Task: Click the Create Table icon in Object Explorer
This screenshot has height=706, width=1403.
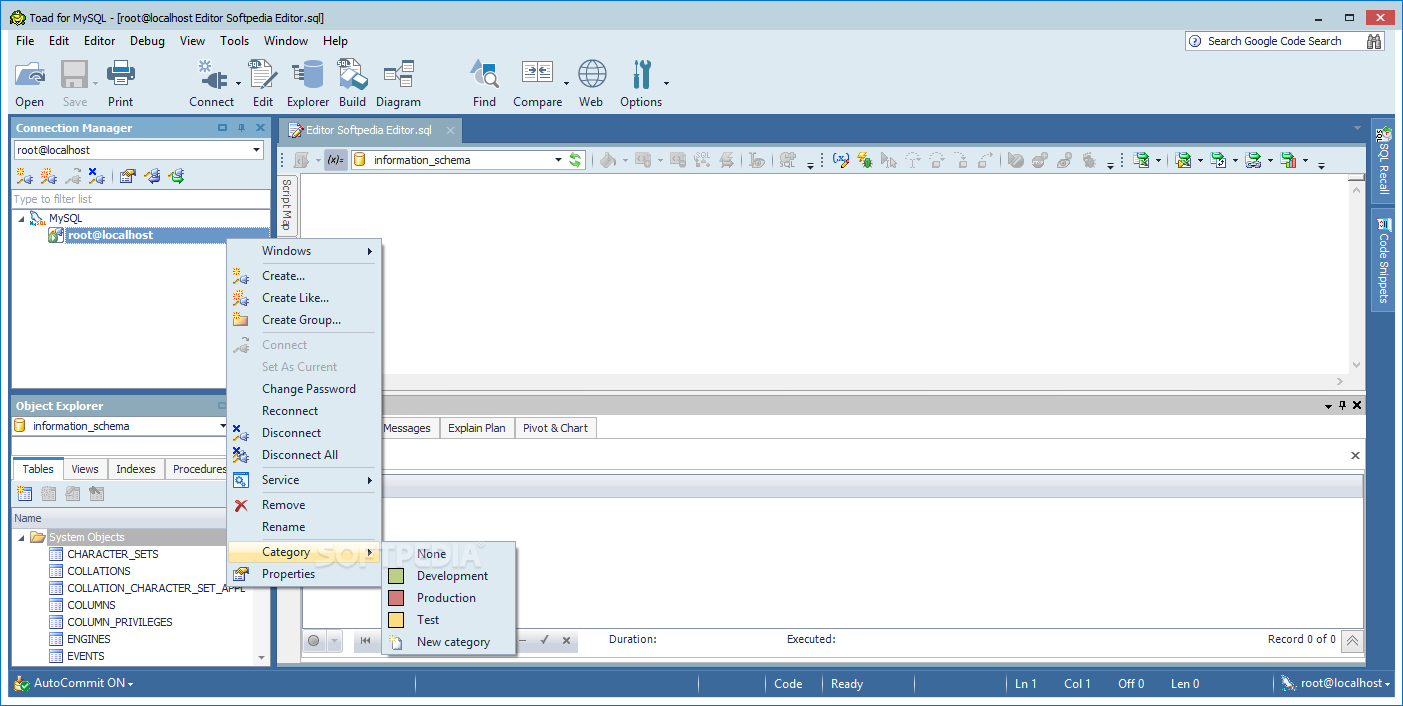Action: (25, 494)
